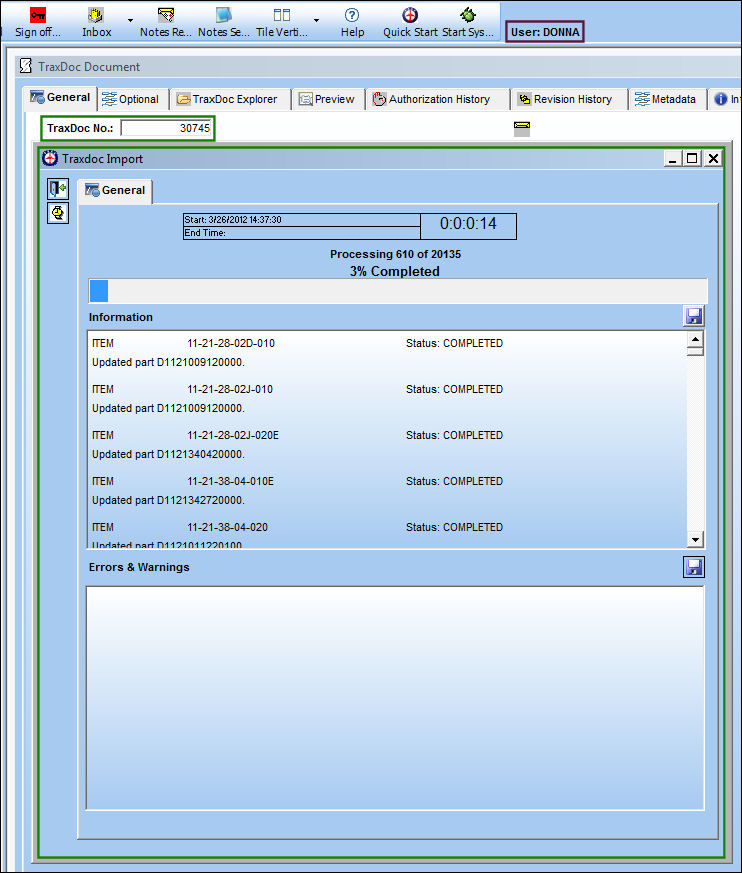Open Notes Se... toolbar item
Viewport: 742px width, 873px height.
coord(223,22)
